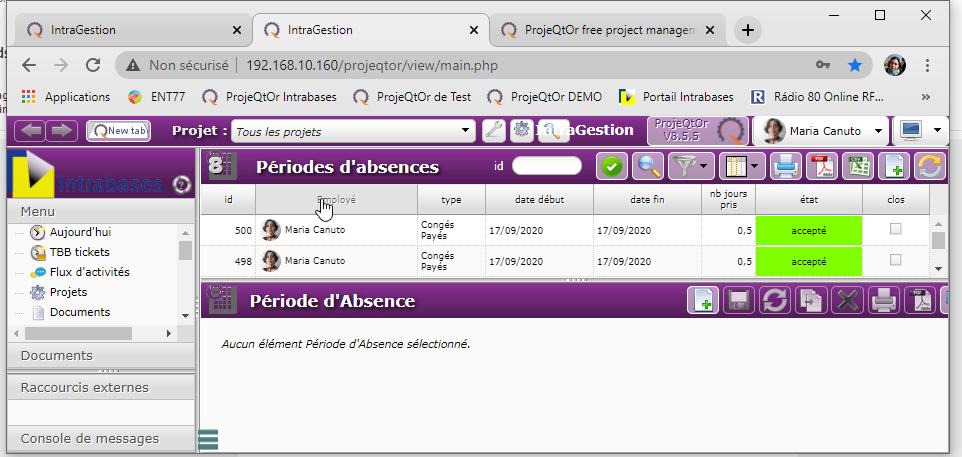Click the accepté status of row 498
Image resolution: width=962 pixels, height=457 pixels.
click(x=809, y=261)
